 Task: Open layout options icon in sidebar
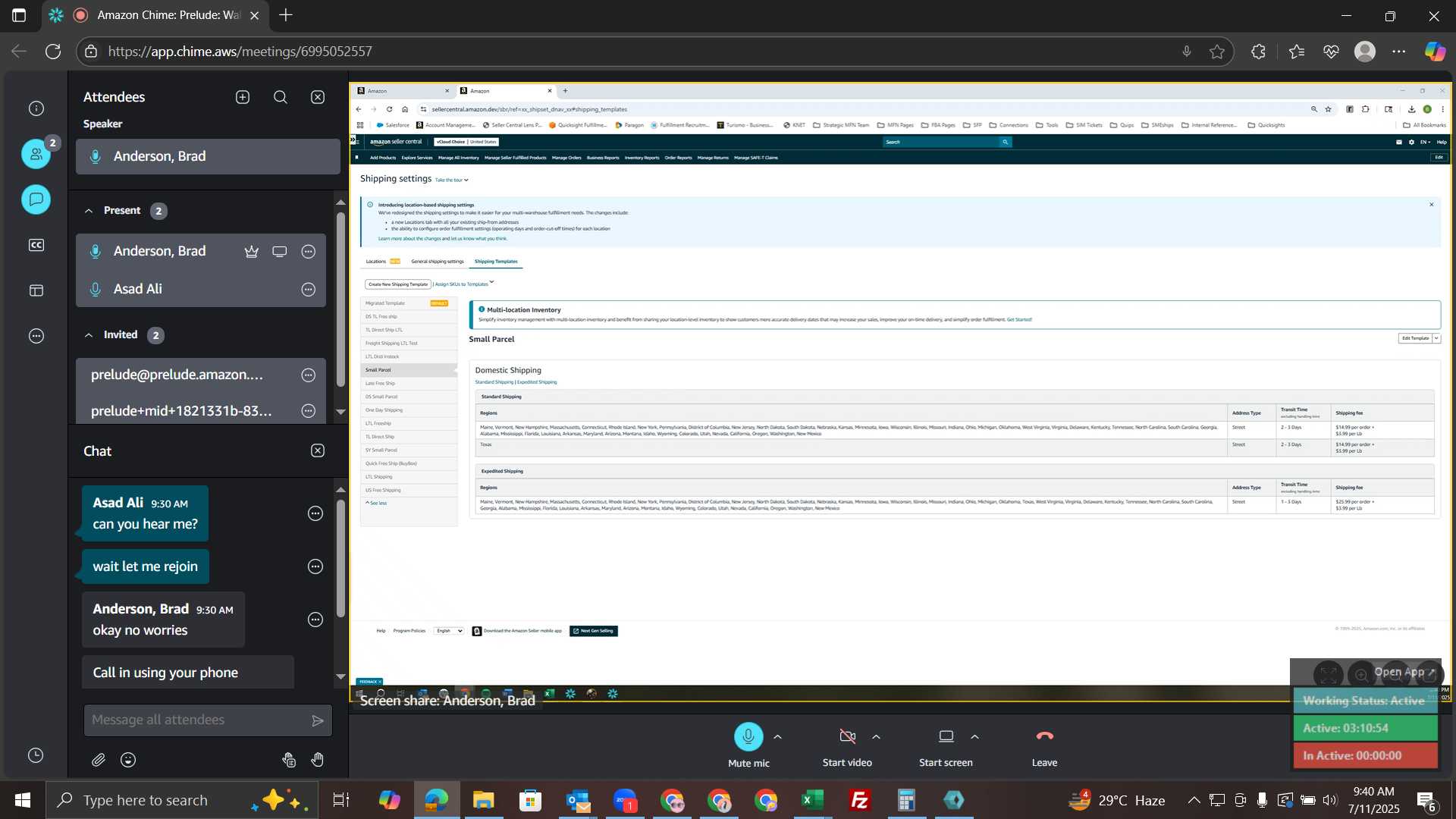click(36, 290)
